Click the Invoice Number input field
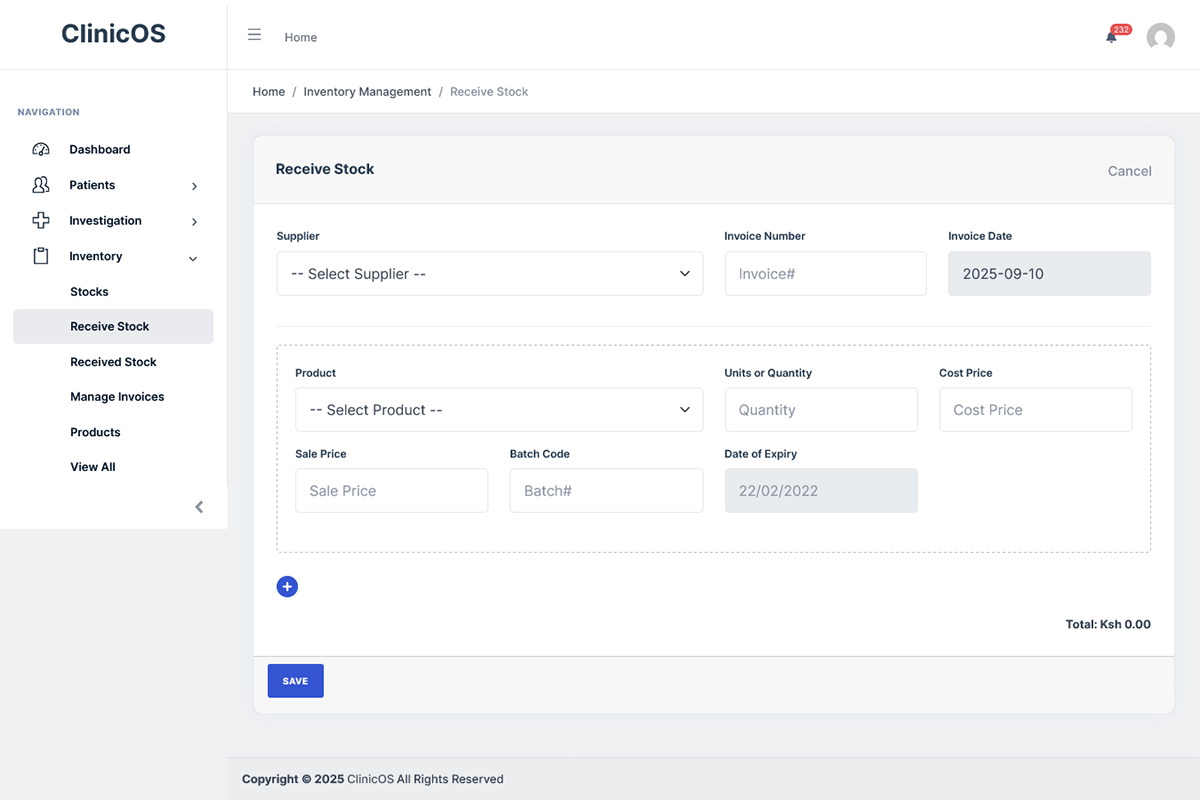 (x=825, y=273)
